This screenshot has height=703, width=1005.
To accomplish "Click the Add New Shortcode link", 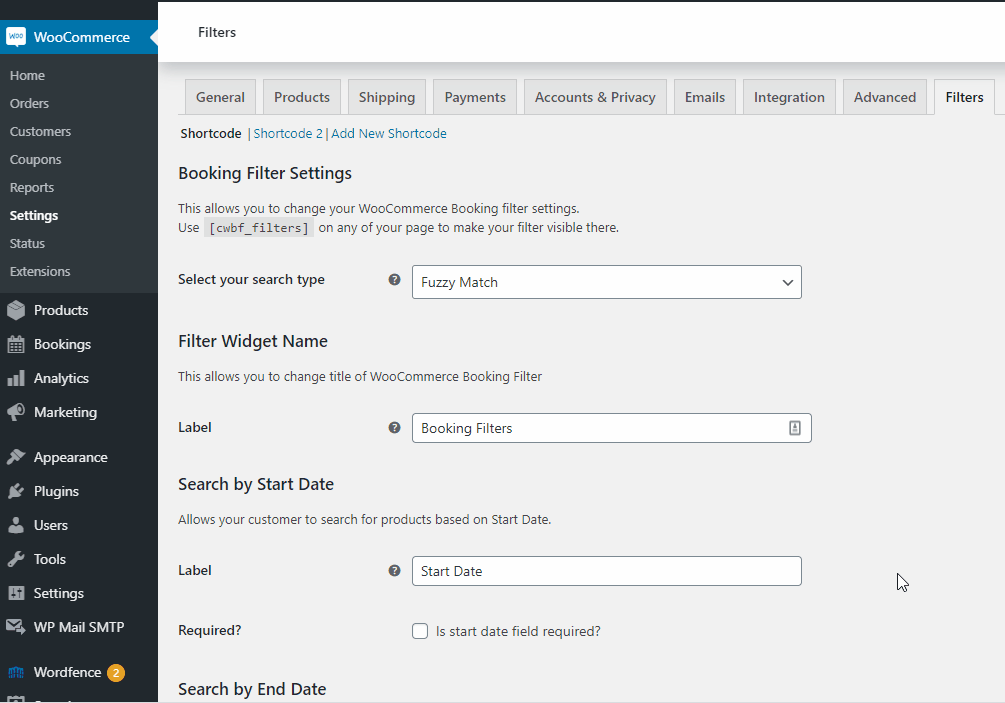I will (x=389, y=133).
